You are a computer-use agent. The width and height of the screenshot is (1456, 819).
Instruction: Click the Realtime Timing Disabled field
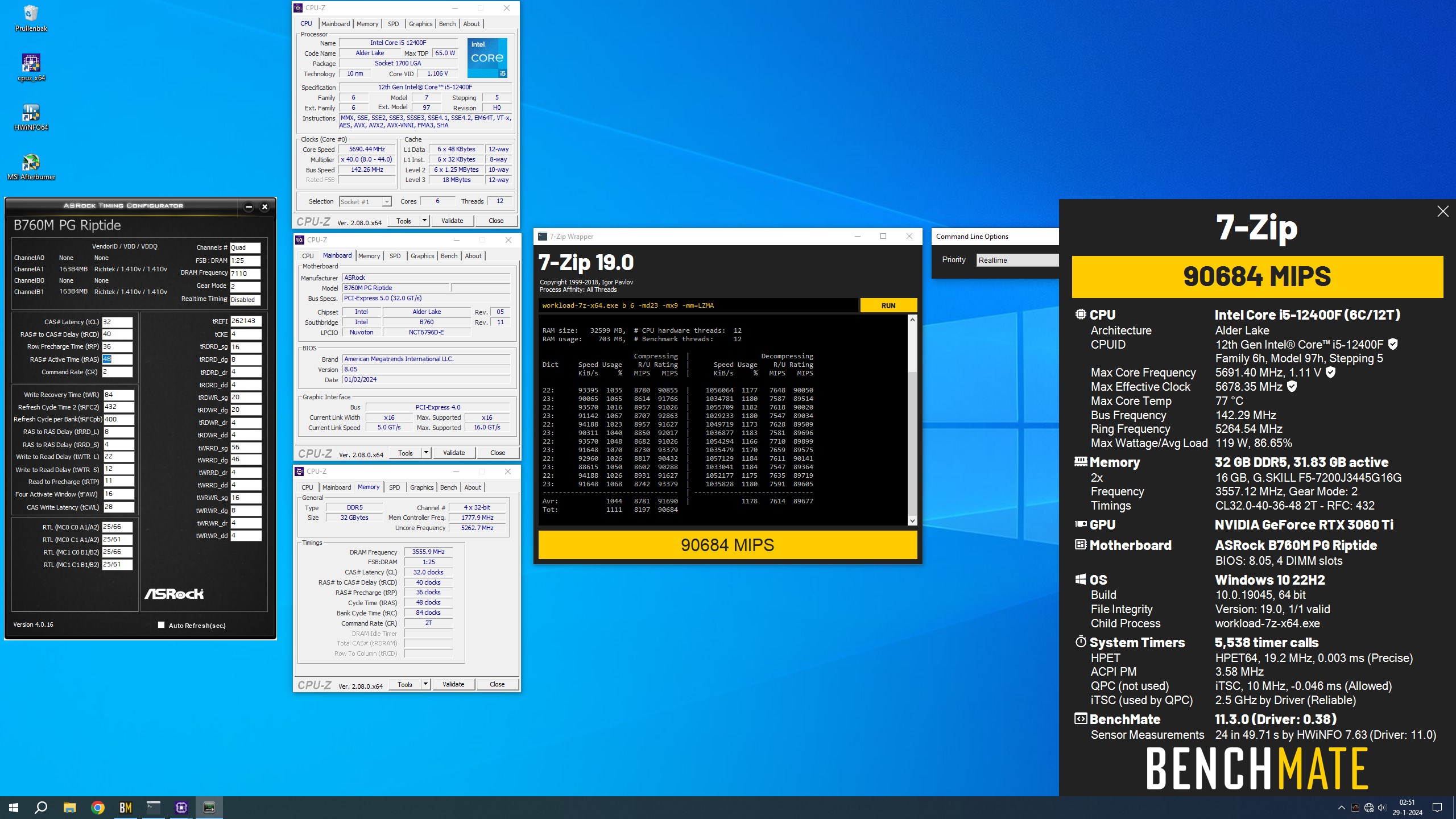(x=245, y=300)
